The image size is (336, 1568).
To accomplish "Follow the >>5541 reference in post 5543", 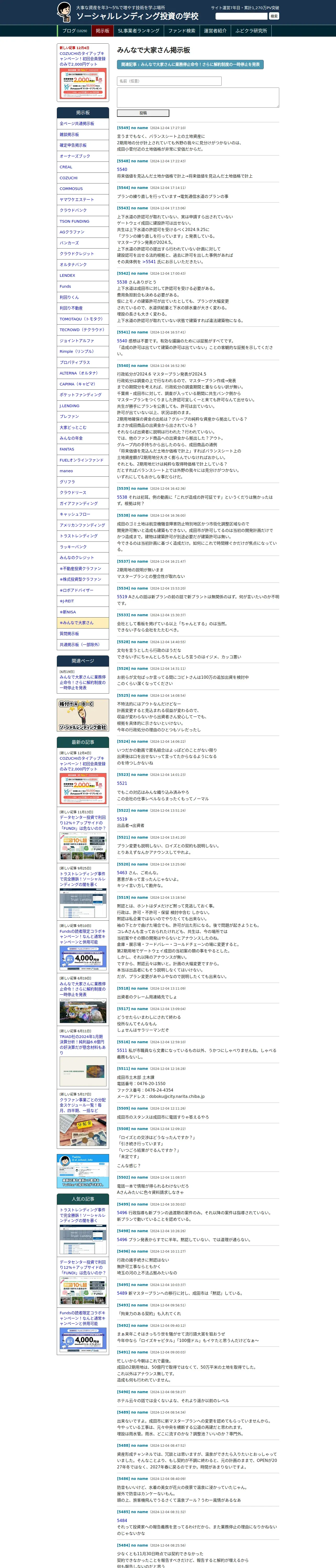I will click(x=149, y=262).
